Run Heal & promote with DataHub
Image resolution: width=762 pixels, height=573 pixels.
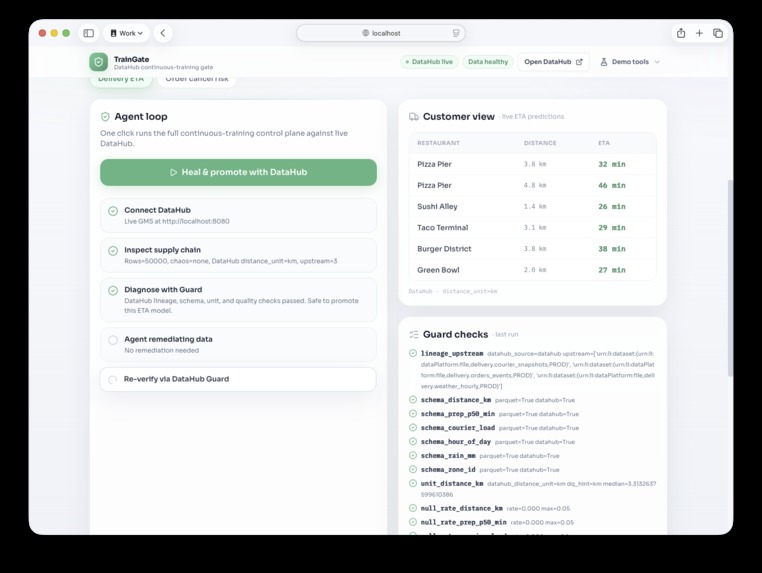[238, 172]
